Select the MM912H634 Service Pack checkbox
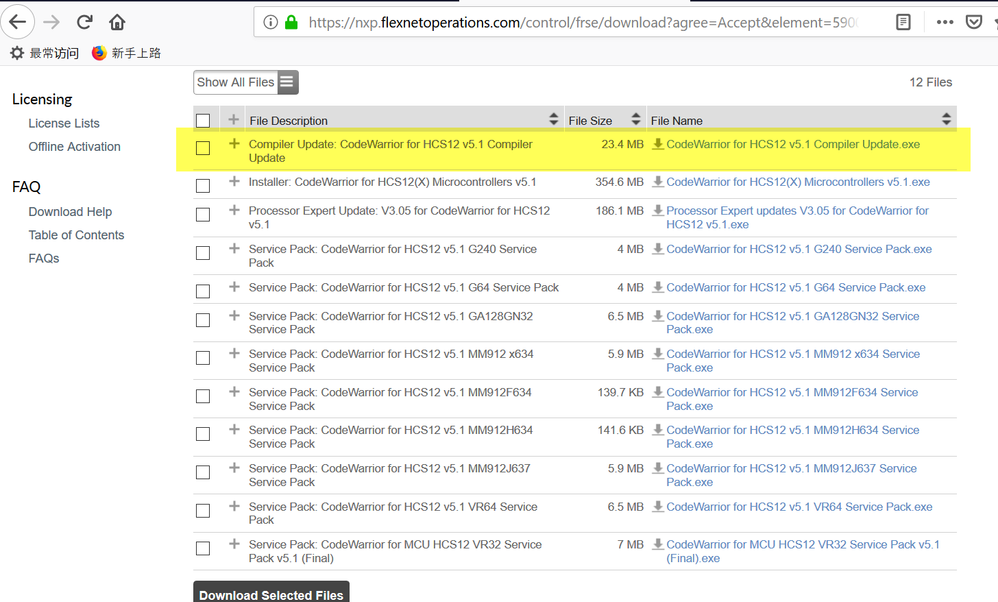998x602 pixels. (x=203, y=433)
